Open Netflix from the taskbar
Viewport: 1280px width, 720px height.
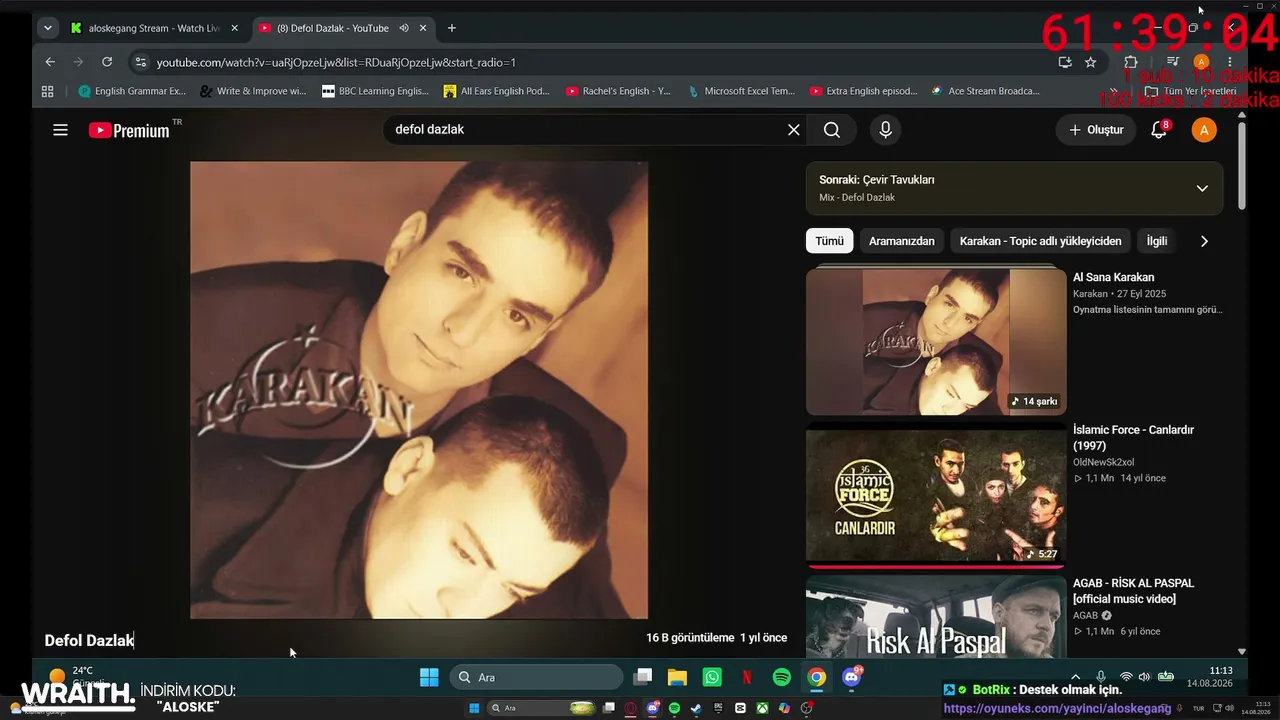tap(747, 678)
